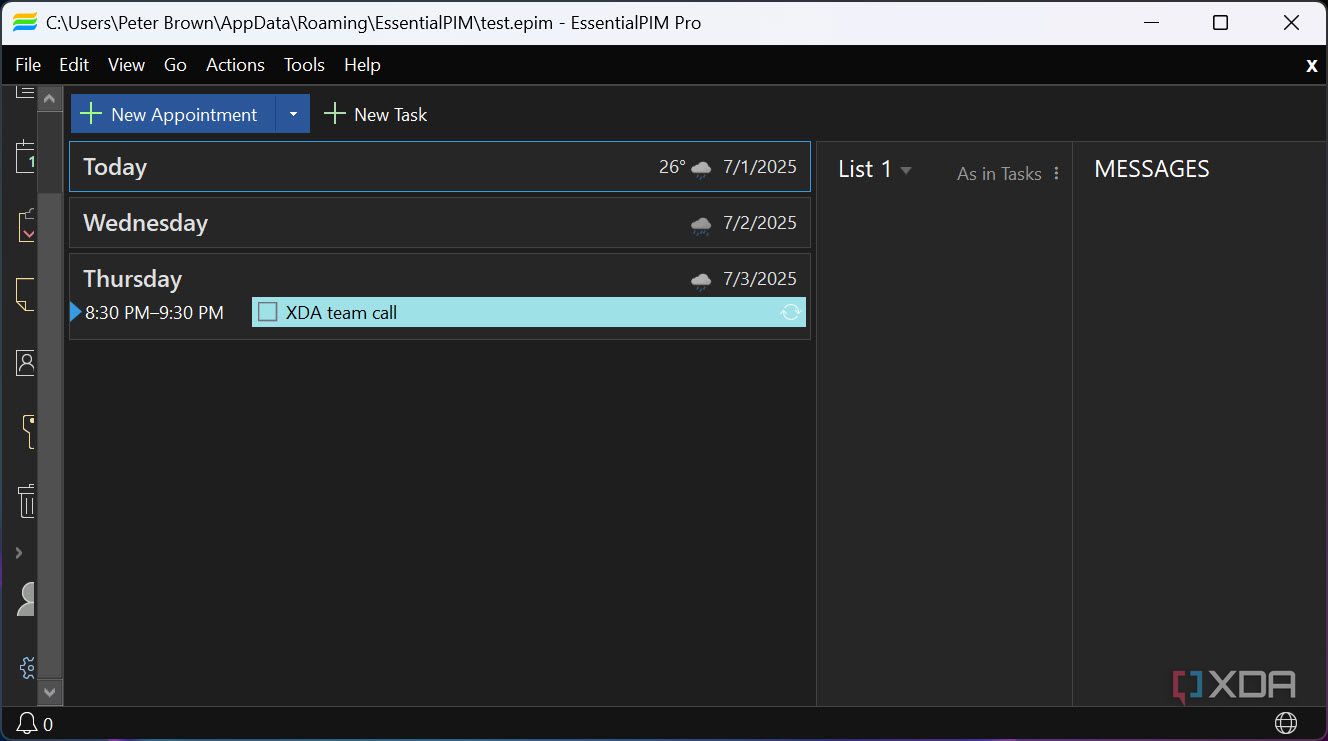
Task: Expand the List 1 dropdown
Action: point(906,170)
